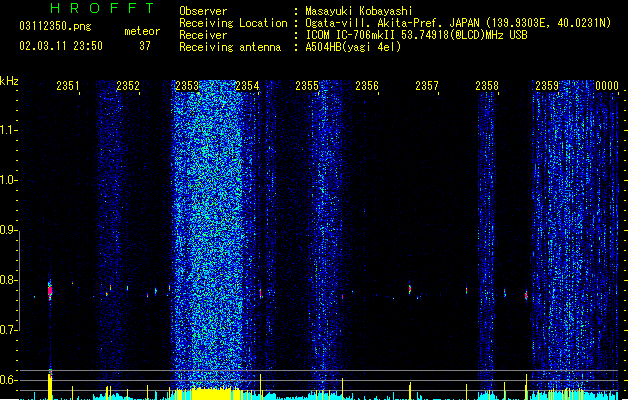Click the 0000 time marker

tap(607, 86)
